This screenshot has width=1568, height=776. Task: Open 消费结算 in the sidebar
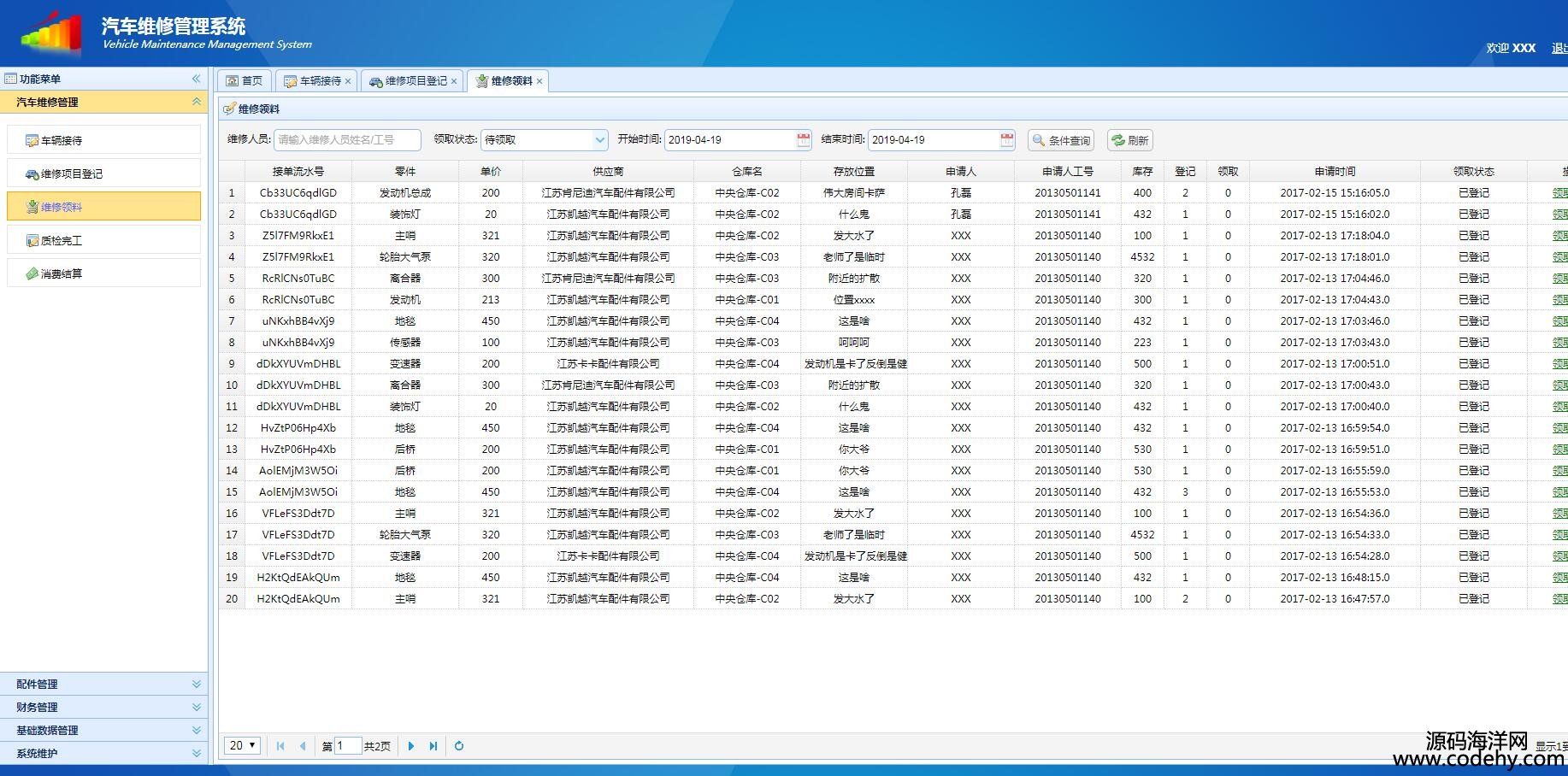(62, 274)
